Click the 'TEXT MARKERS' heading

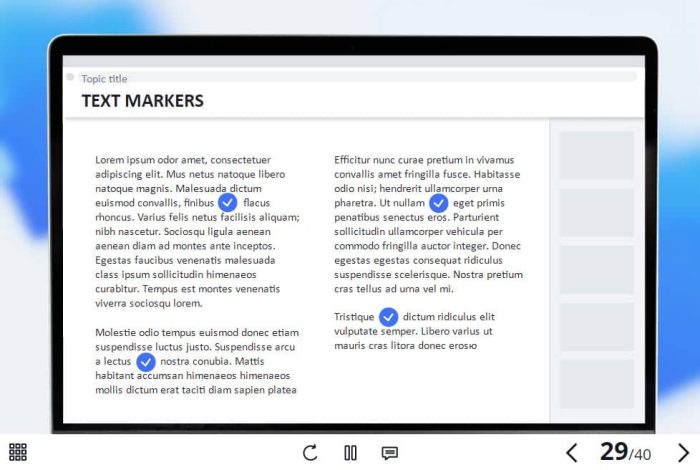click(x=142, y=101)
